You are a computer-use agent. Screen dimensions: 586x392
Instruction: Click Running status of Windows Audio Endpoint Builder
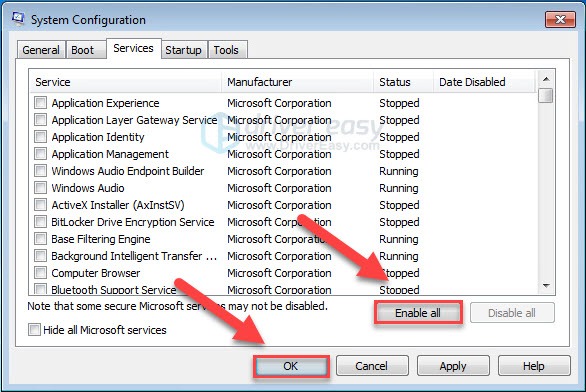[399, 171]
